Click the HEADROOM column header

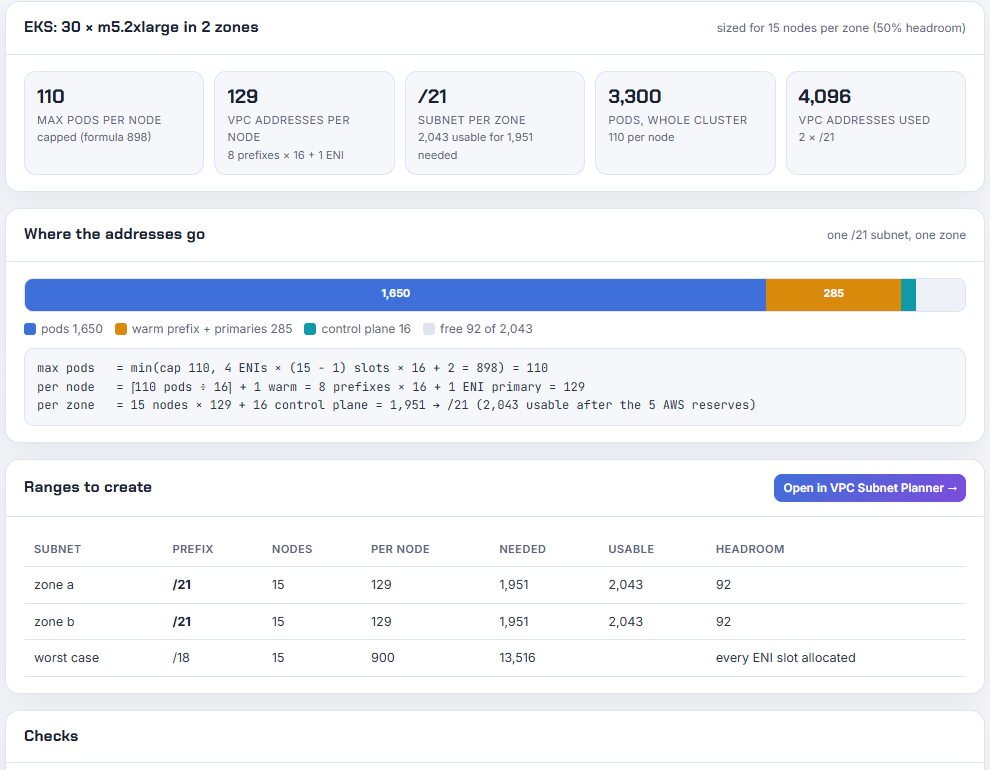(x=749, y=549)
